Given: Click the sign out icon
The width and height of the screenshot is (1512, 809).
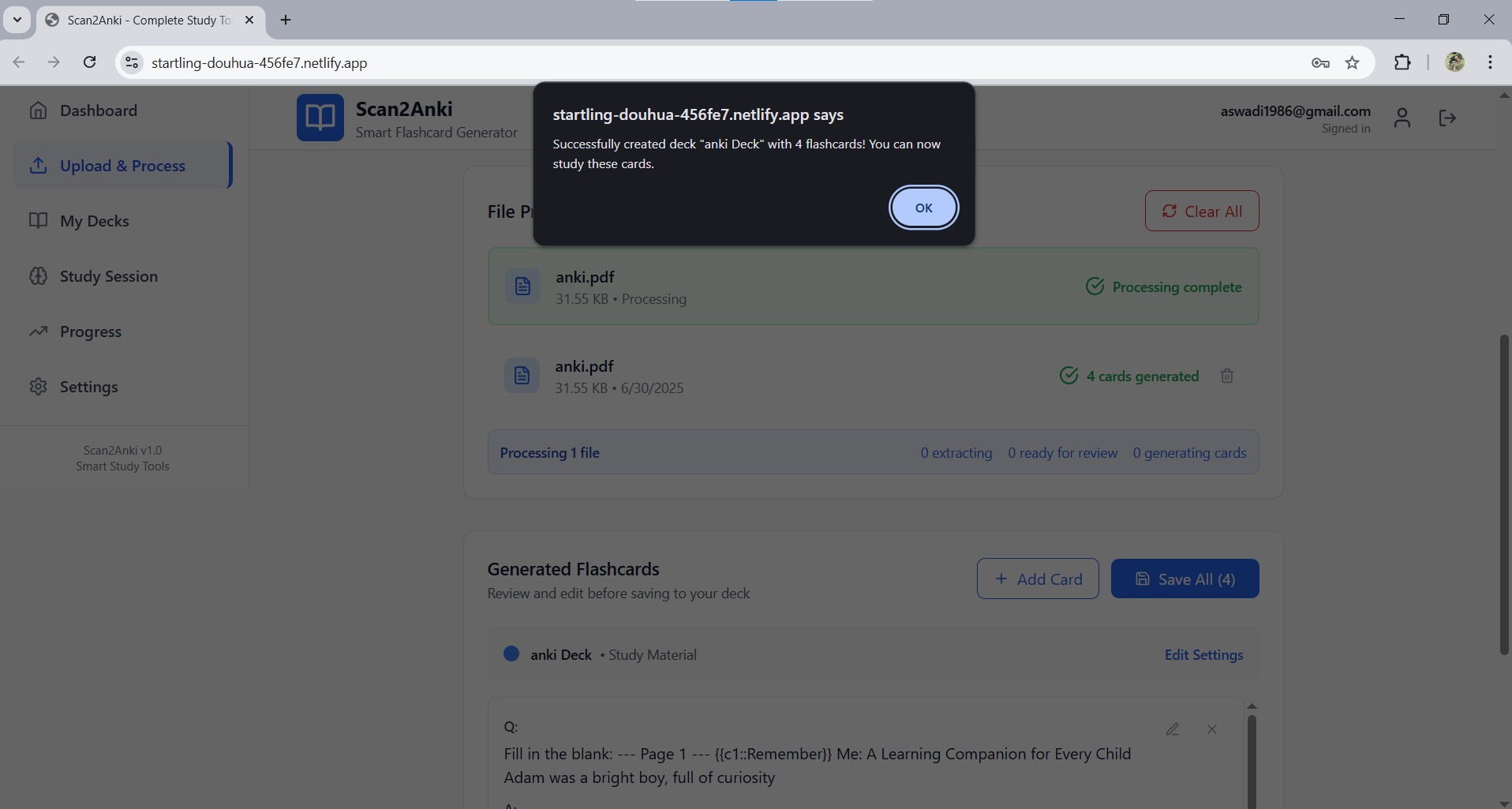Looking at the screenshot, I should click(1447, 118).
